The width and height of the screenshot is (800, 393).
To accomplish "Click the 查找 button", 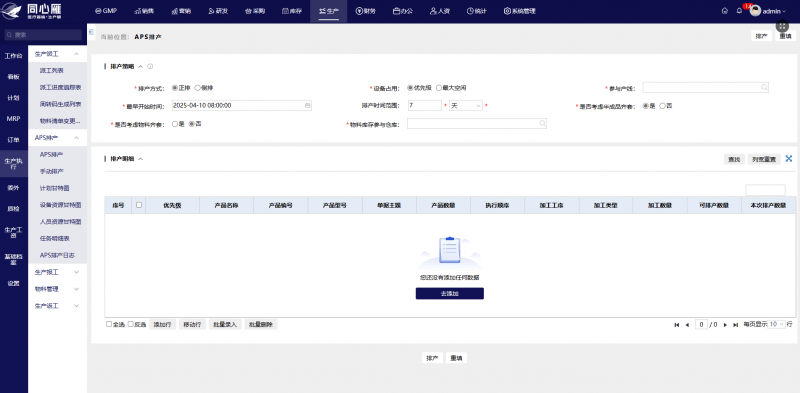I will point(734,159).
